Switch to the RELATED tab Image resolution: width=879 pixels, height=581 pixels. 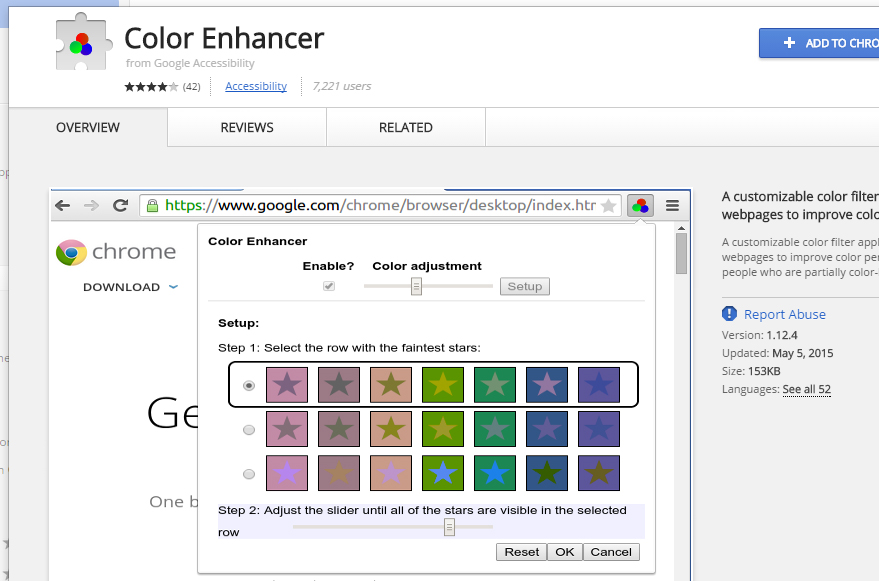406,127
